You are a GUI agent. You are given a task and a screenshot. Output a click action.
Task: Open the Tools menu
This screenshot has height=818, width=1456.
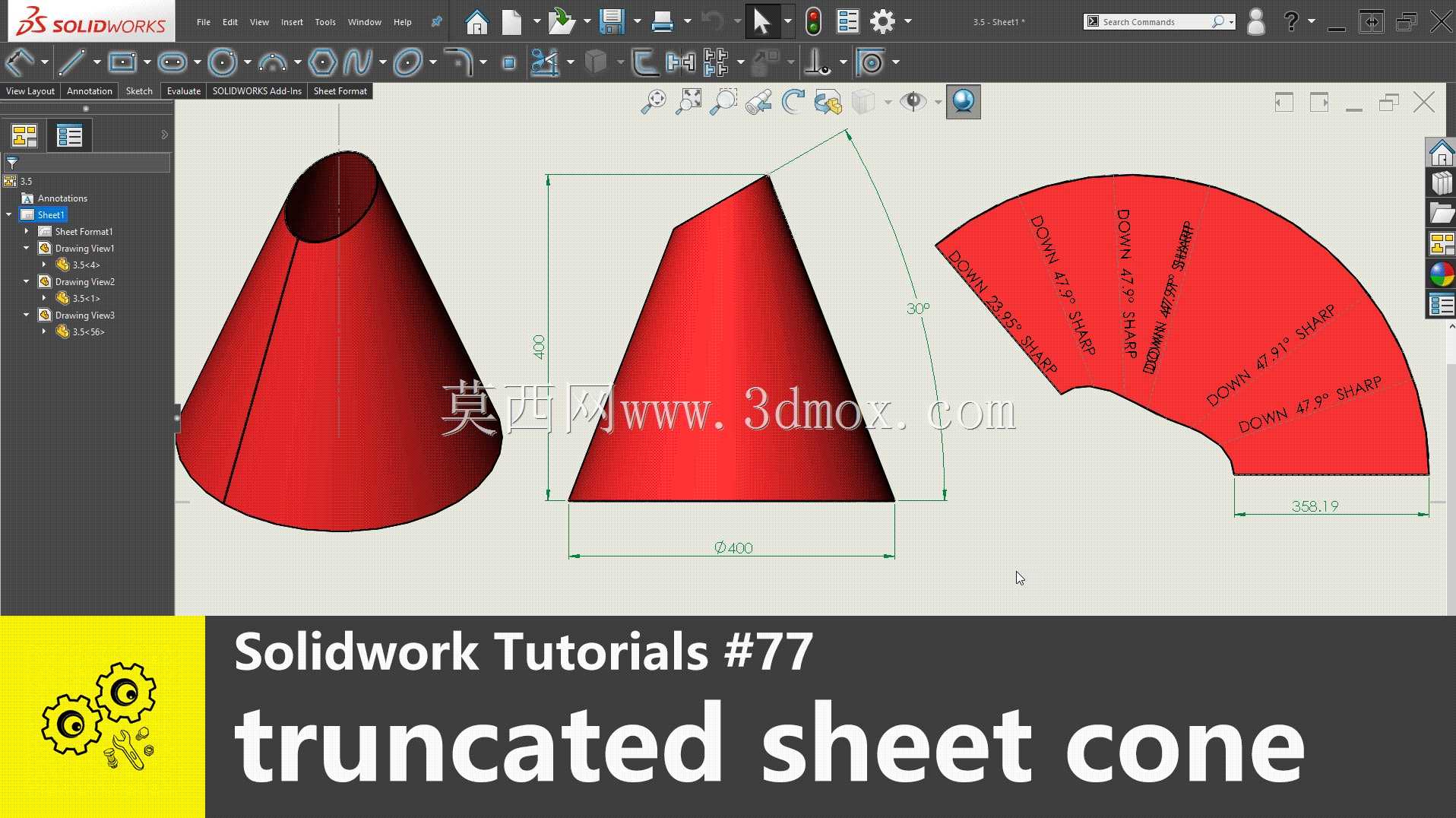325,22
